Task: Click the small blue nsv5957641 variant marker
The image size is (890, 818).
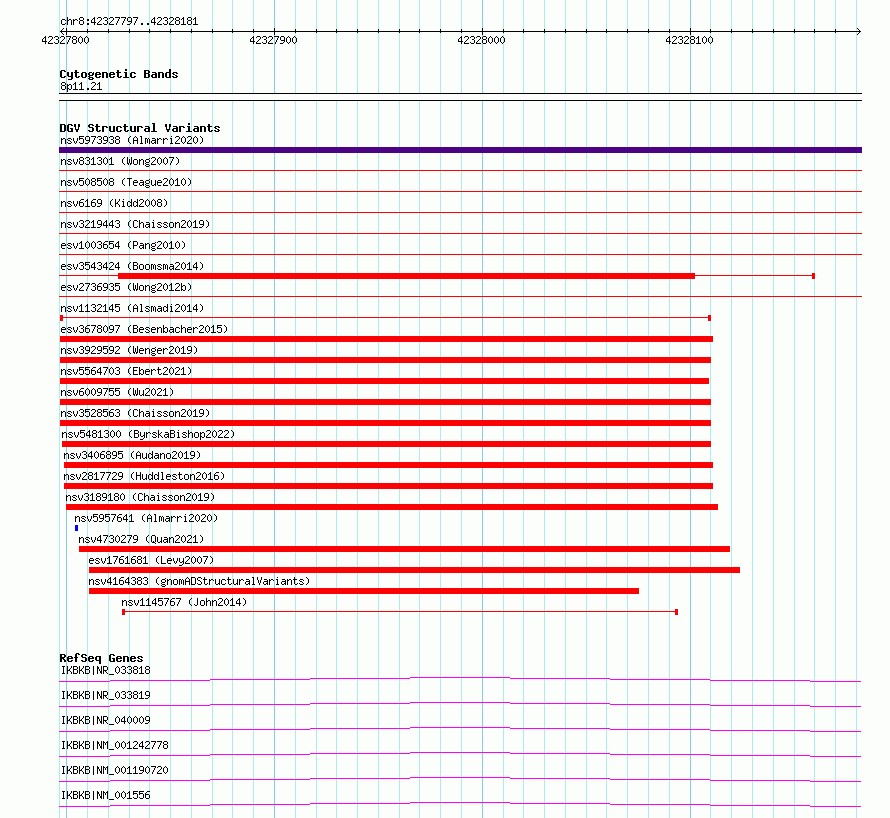Action: (77, 528)
